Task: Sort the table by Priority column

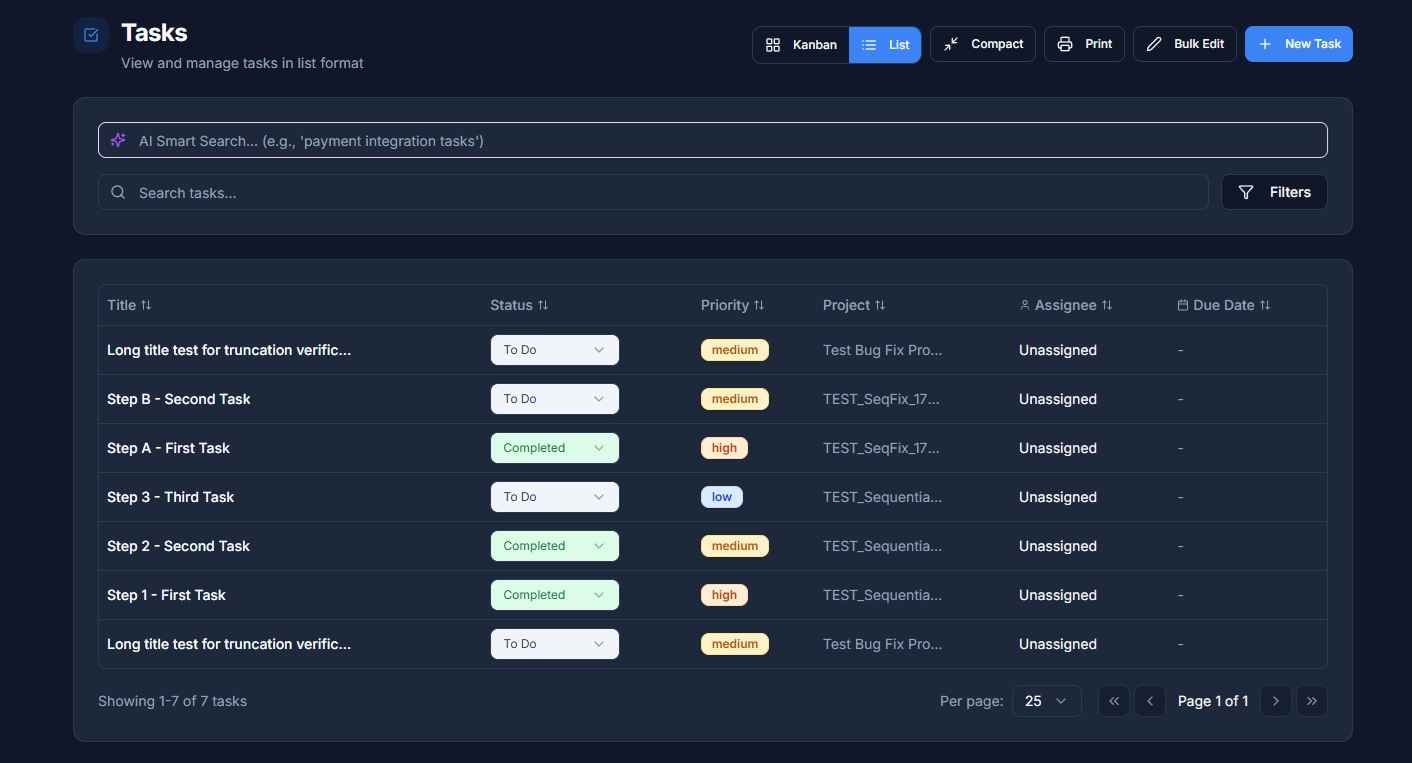Action: pos(732,305)
